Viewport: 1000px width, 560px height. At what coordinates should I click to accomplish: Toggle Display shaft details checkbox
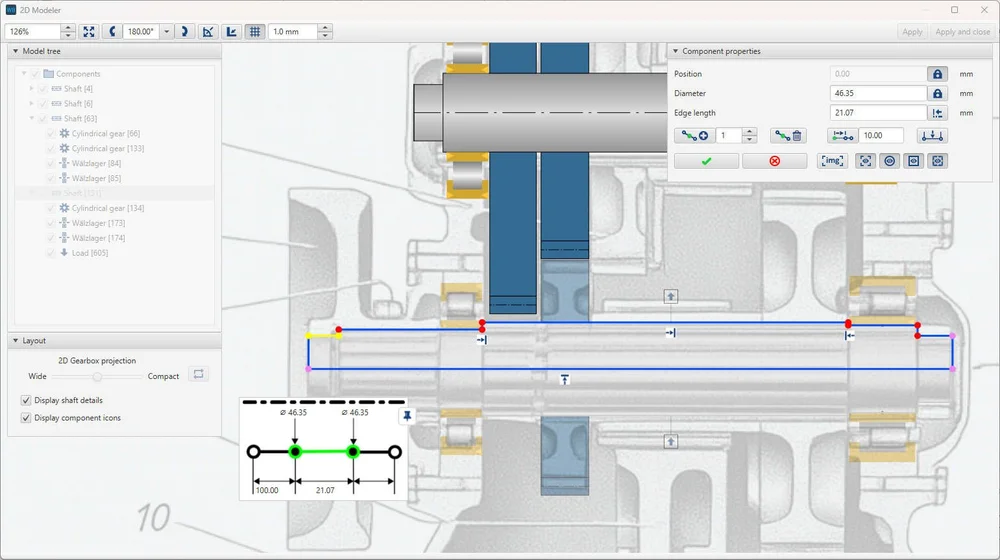coord(26,401)
